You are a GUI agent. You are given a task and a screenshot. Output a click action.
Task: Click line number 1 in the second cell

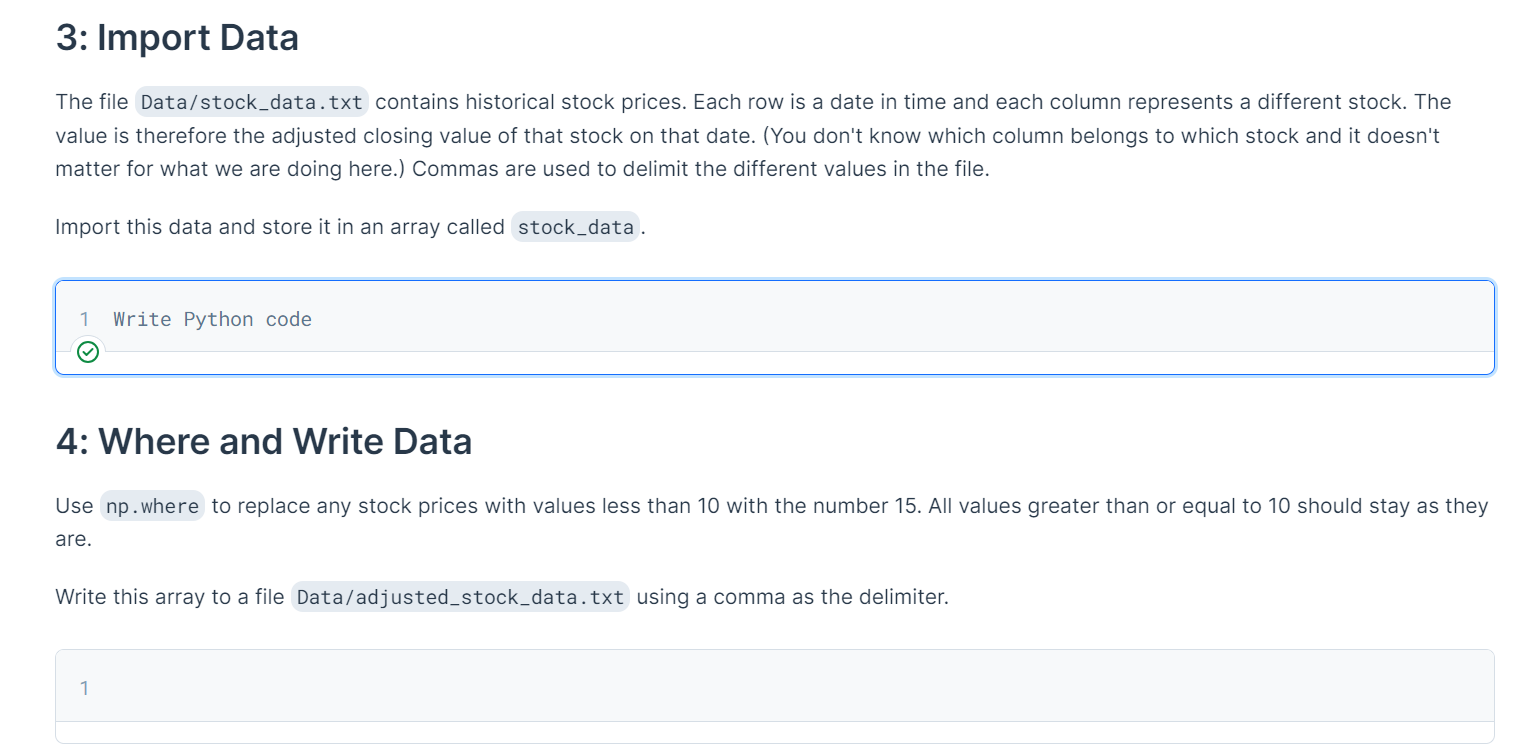(x=84, y=688)
